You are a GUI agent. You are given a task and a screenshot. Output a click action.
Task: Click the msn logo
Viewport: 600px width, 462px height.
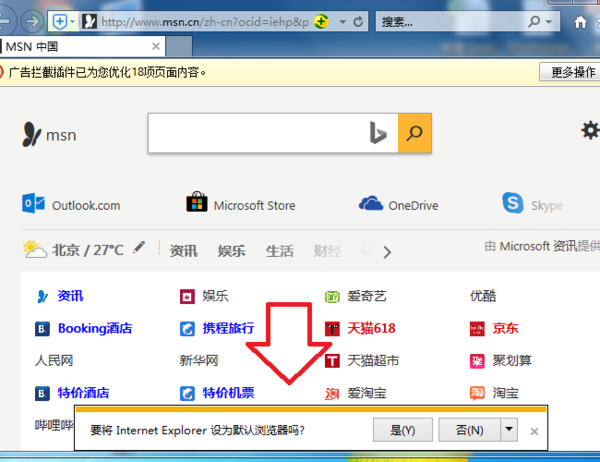coord(49,134)
